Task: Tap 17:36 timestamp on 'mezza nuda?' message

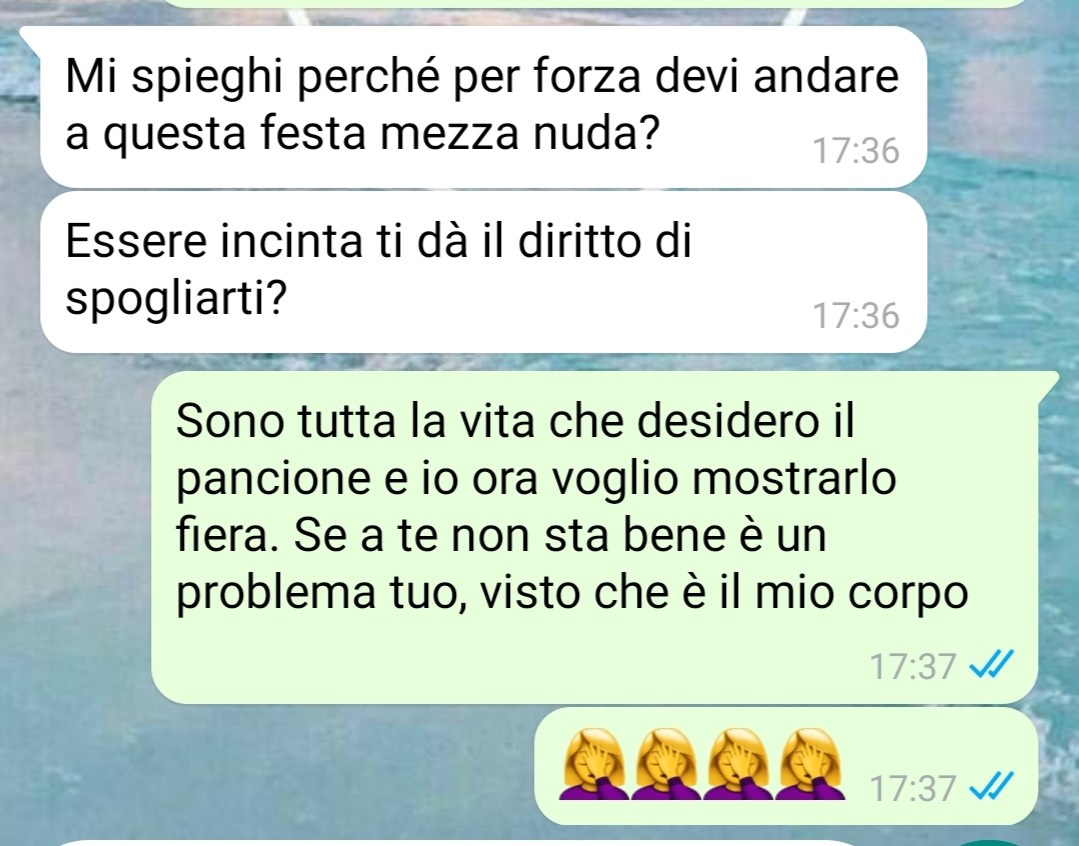Action: (856, 151)
